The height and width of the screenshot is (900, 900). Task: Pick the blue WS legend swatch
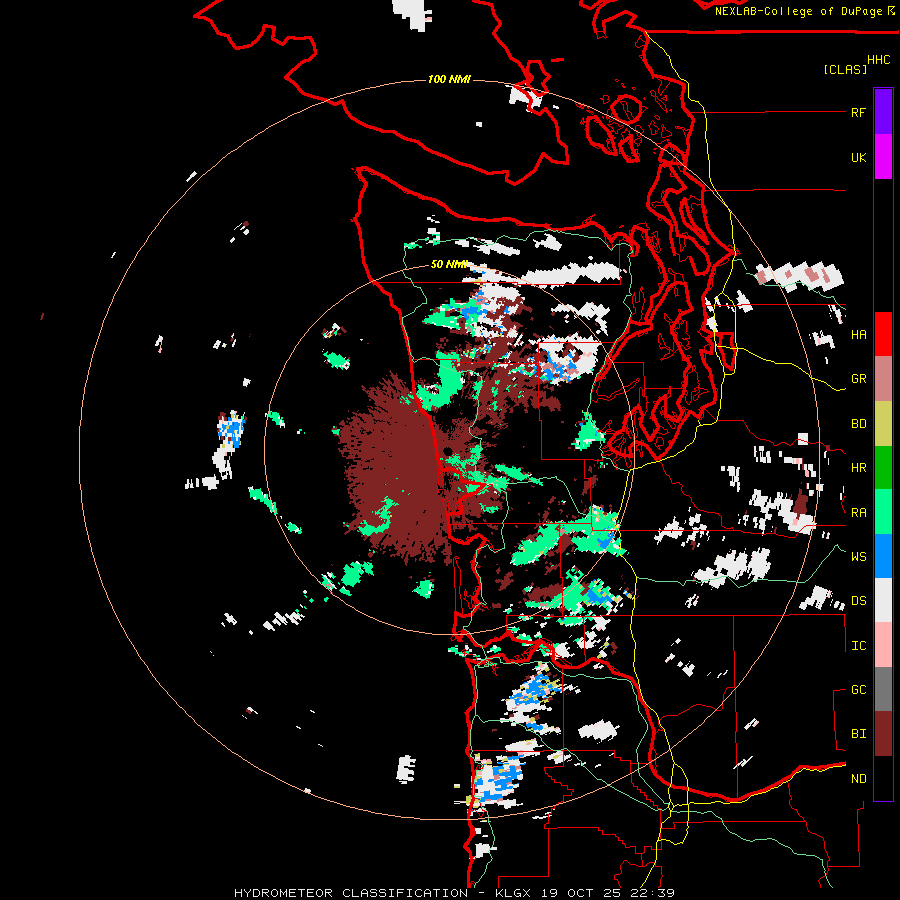click(883, 556)
